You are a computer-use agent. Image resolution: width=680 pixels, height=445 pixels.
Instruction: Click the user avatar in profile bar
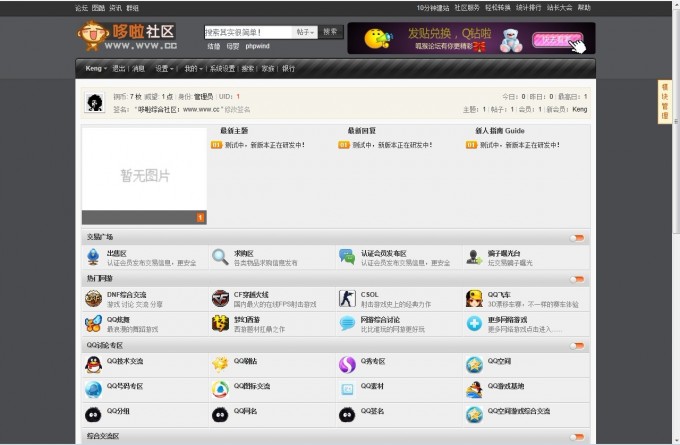[95, 103]
